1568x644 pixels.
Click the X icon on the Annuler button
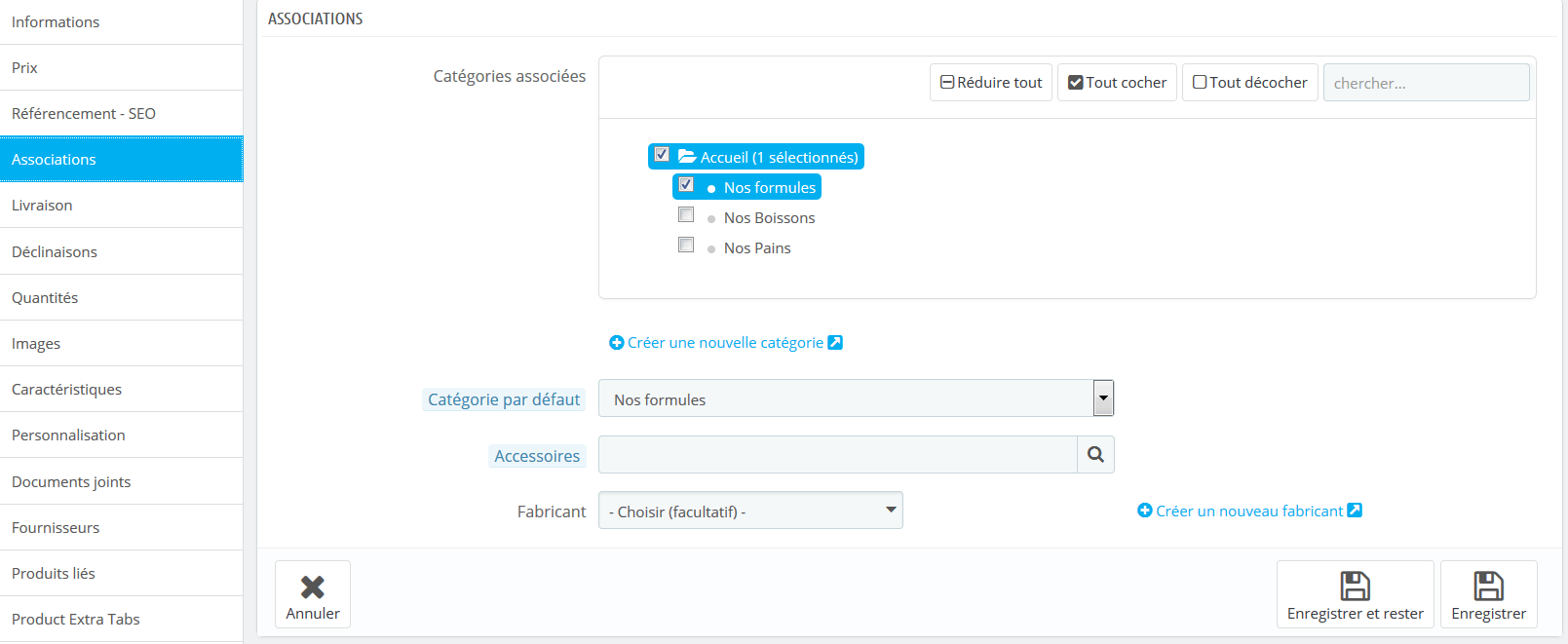pyautogui.click(x=312, y=585)
